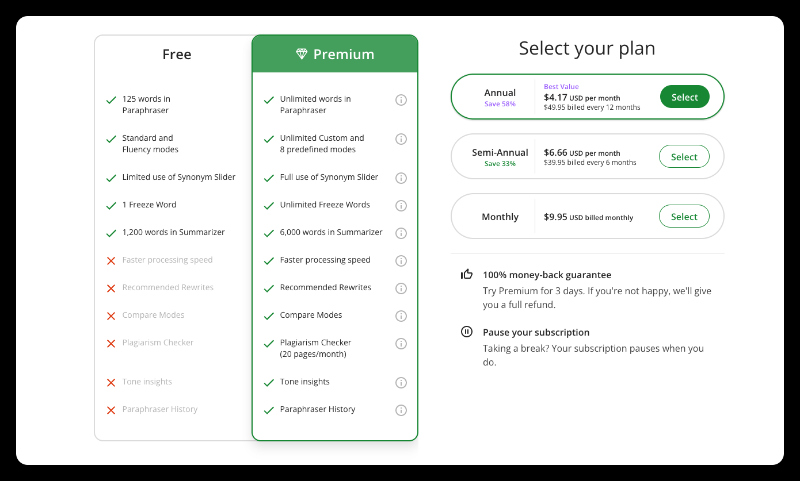Open info tooltip for Plagiarism Checker
The width and height of the screenshot is (800, 481).
point(401,343)
